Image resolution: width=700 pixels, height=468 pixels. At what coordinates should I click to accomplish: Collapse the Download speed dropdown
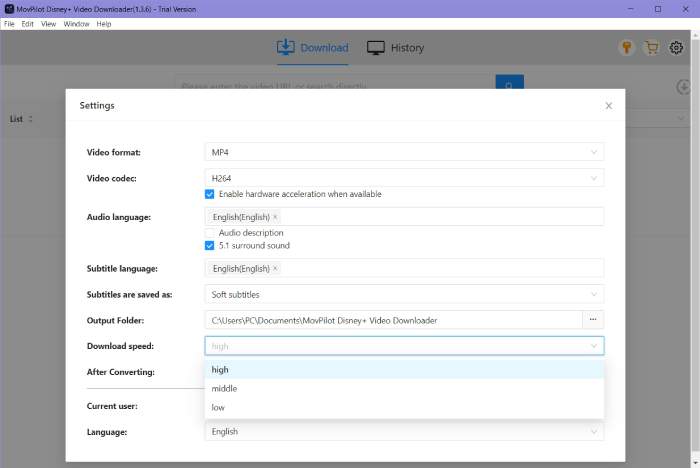click(x=404, y=346)
